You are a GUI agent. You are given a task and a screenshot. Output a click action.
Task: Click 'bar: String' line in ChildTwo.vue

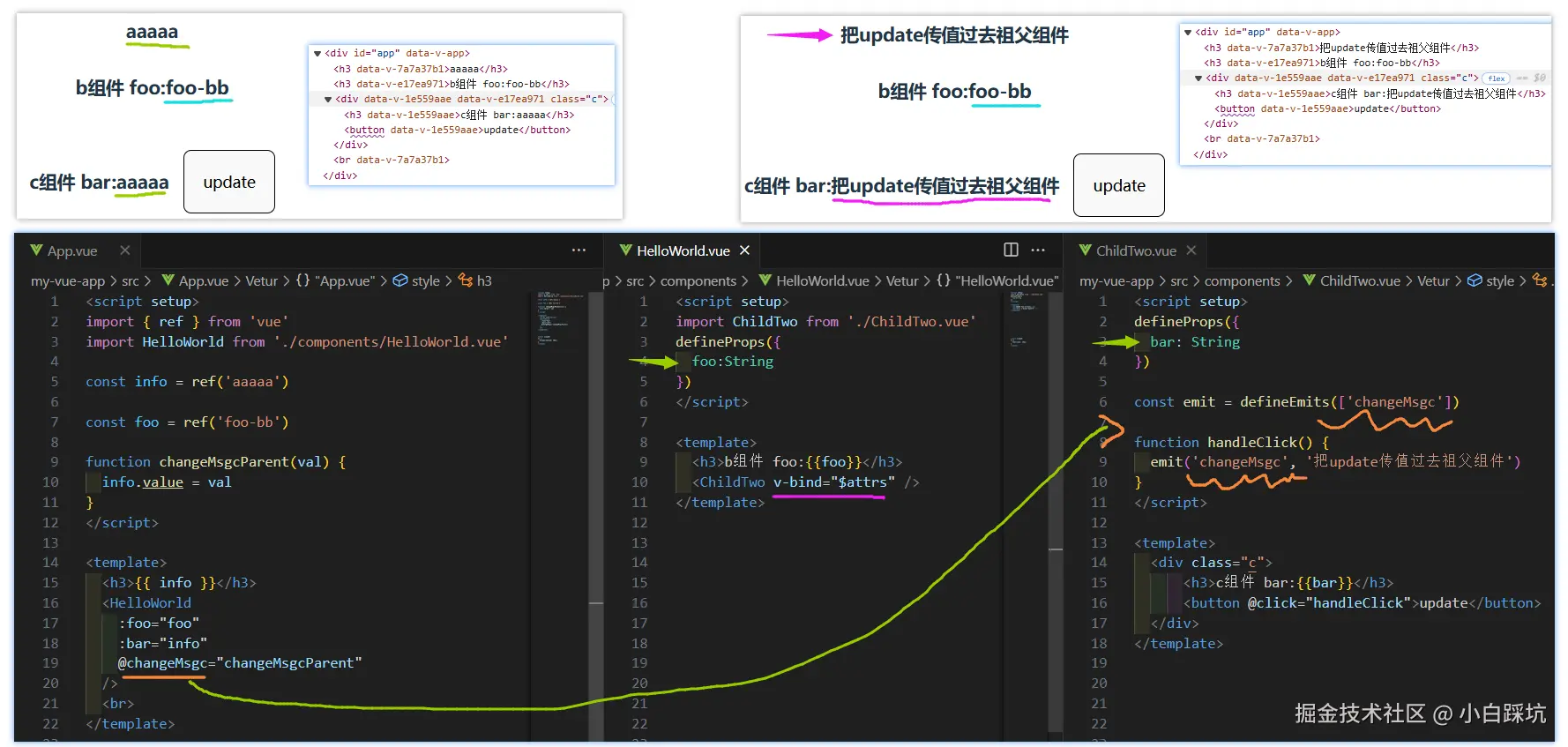[x=1195, y=341]
